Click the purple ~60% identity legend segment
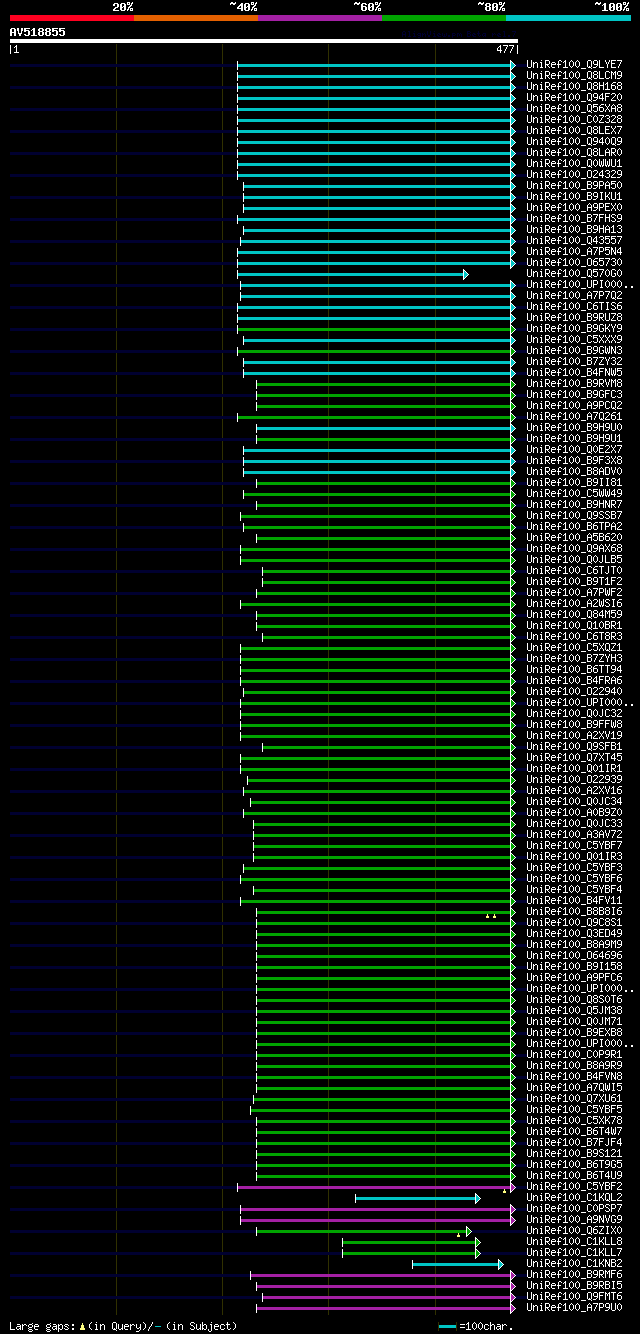 tap(319, 17)
